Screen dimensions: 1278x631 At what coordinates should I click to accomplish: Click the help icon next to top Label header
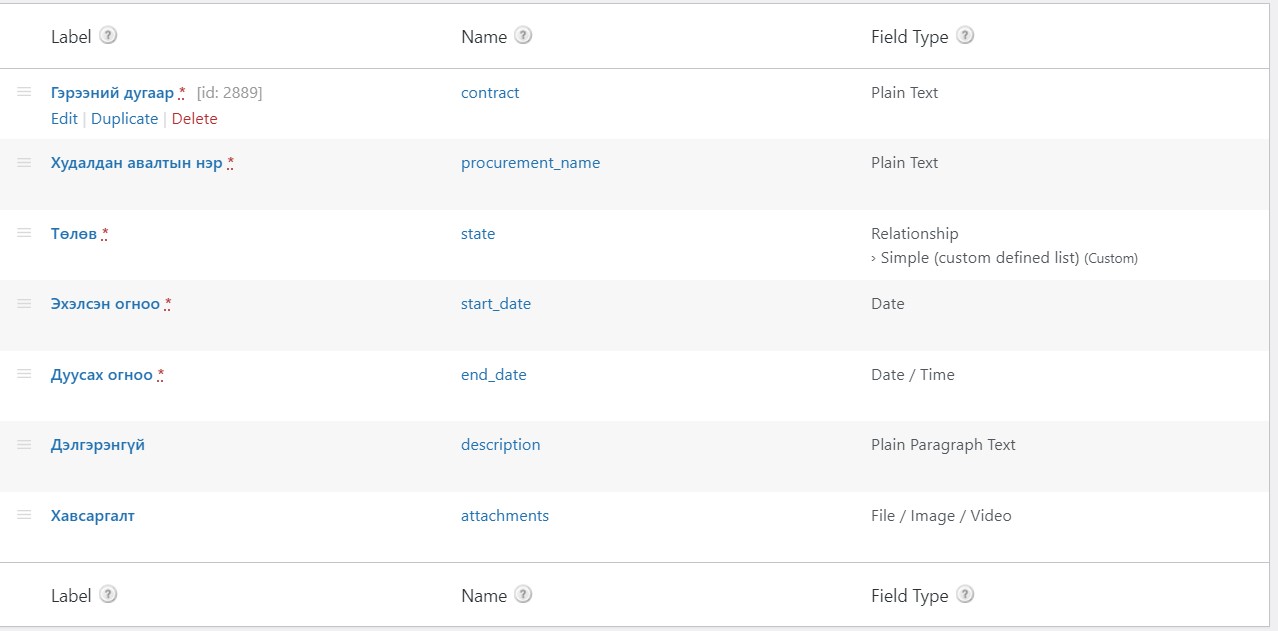point(108,36)
